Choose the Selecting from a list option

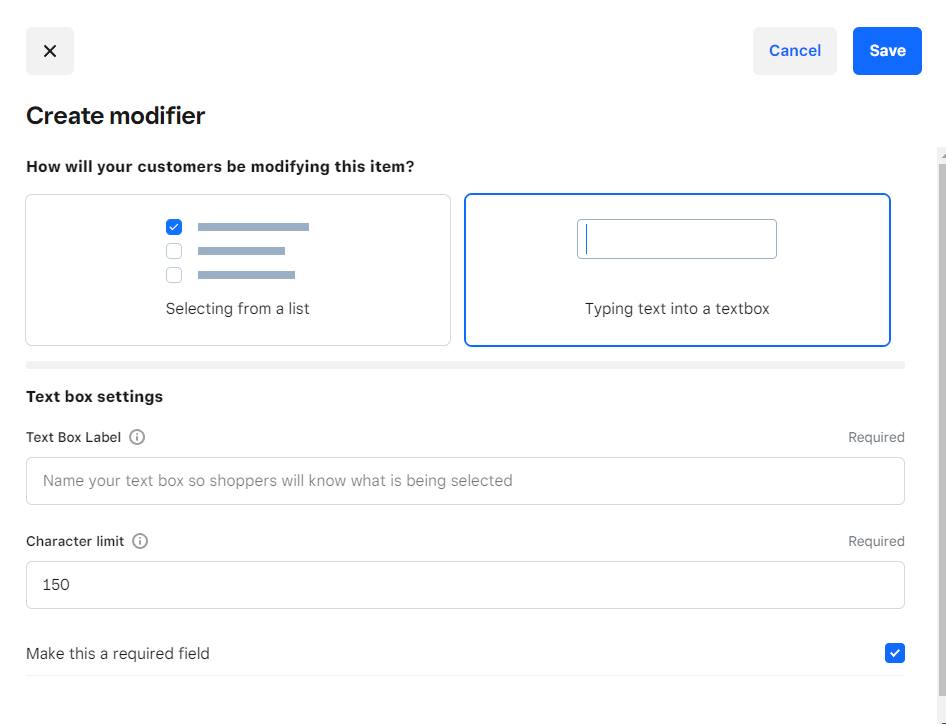point(238,270)
